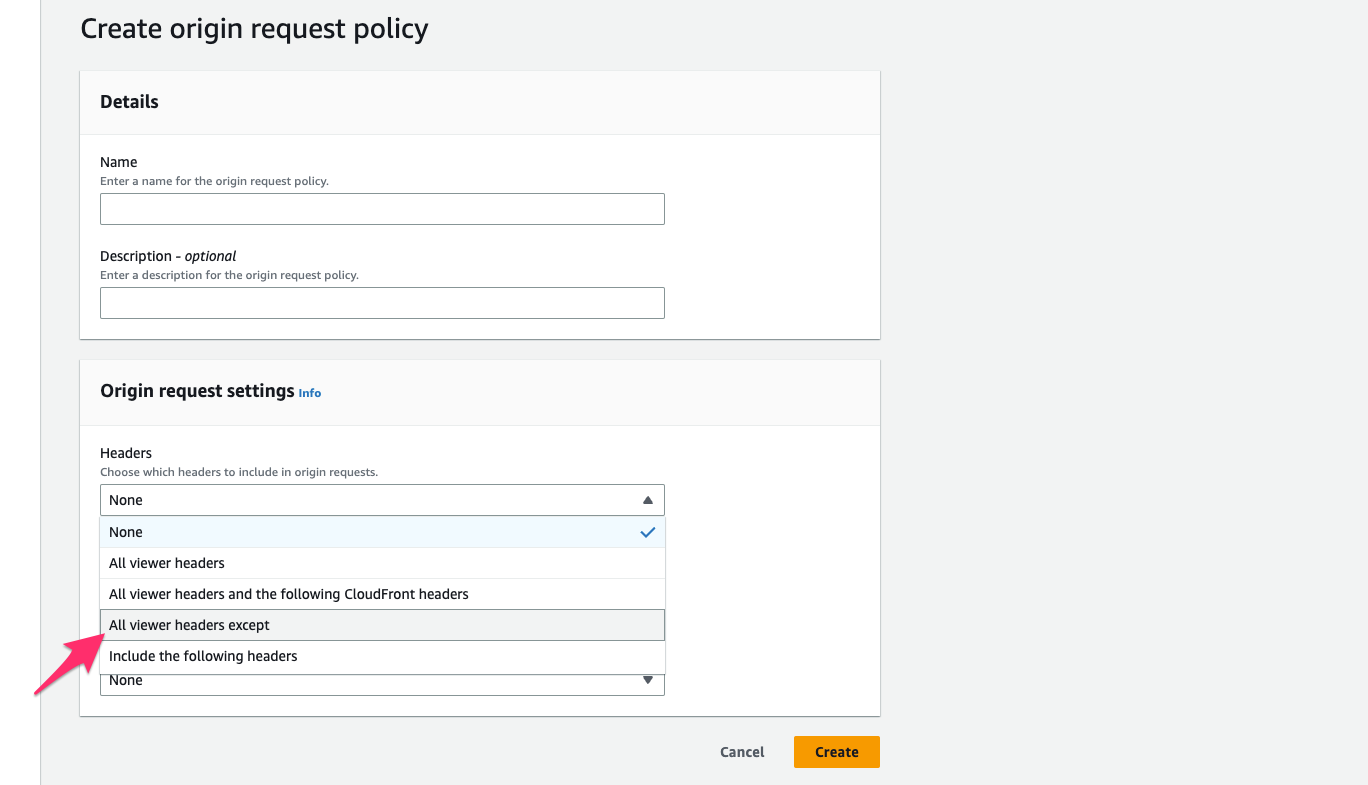This screenshot has width=1368, height=785.
Task: Click the orange Create button
Action: (837, 752)
